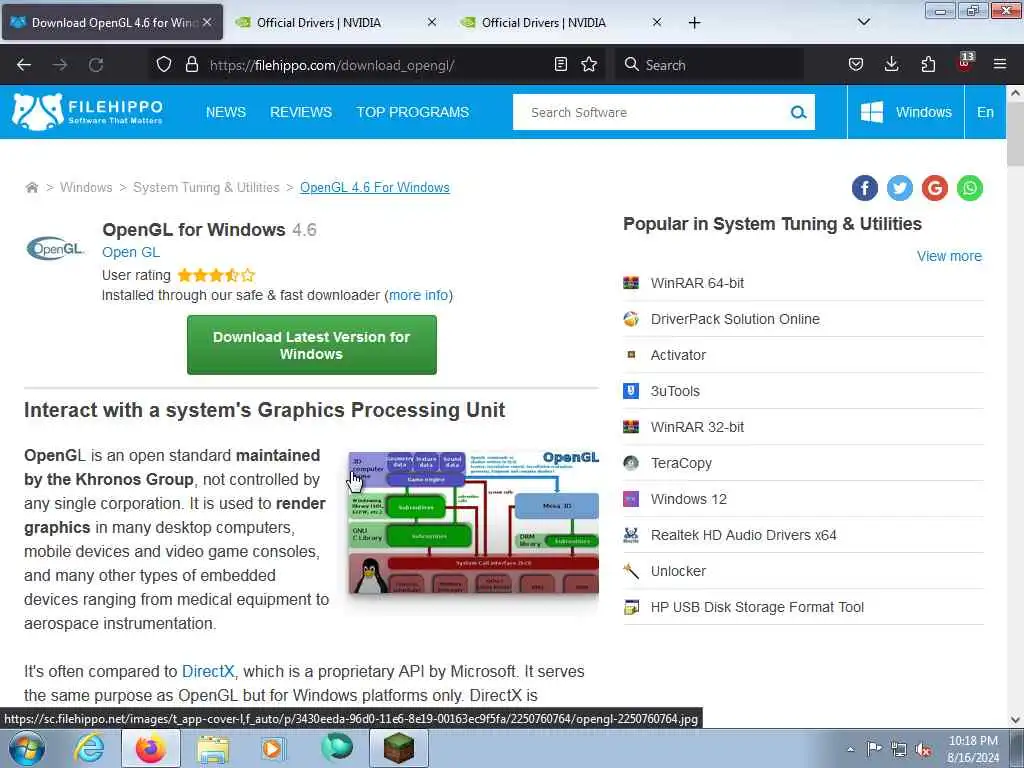The height and width of the screenshot is (768, 1024).
Task: Click the home icon in breadcrumb
Action: tap(31, 187)
